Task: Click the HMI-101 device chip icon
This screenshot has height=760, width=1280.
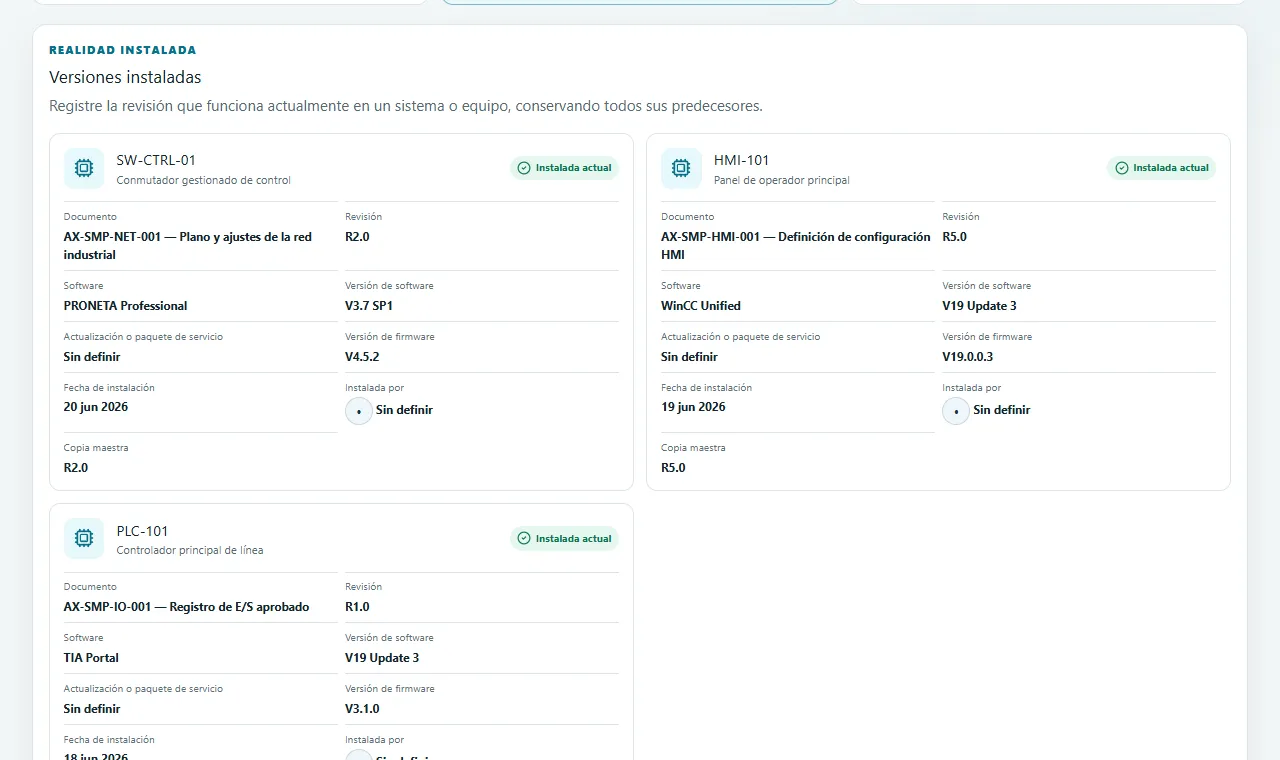Action: 681,168
